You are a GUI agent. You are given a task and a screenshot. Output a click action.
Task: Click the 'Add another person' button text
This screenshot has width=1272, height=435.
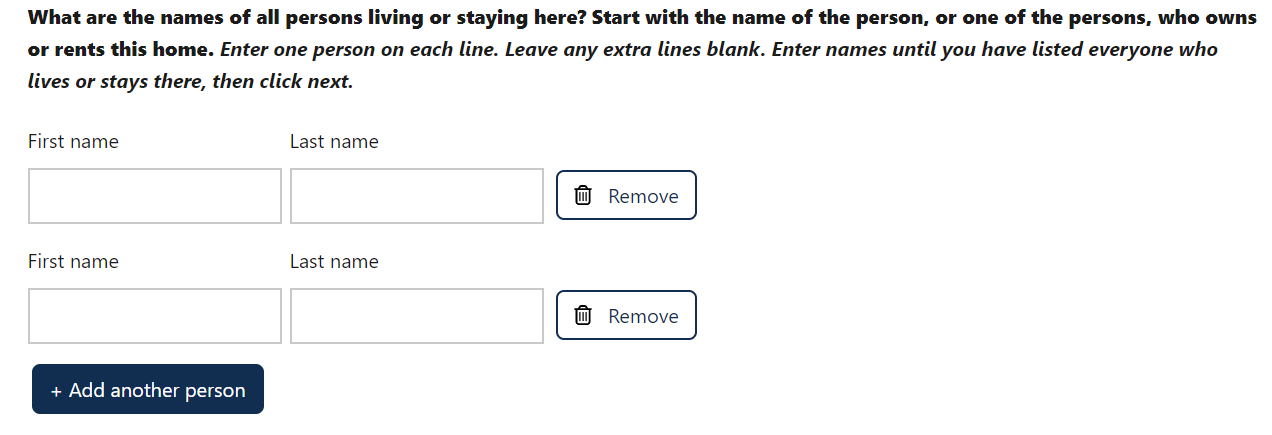[x=157, y=391]
